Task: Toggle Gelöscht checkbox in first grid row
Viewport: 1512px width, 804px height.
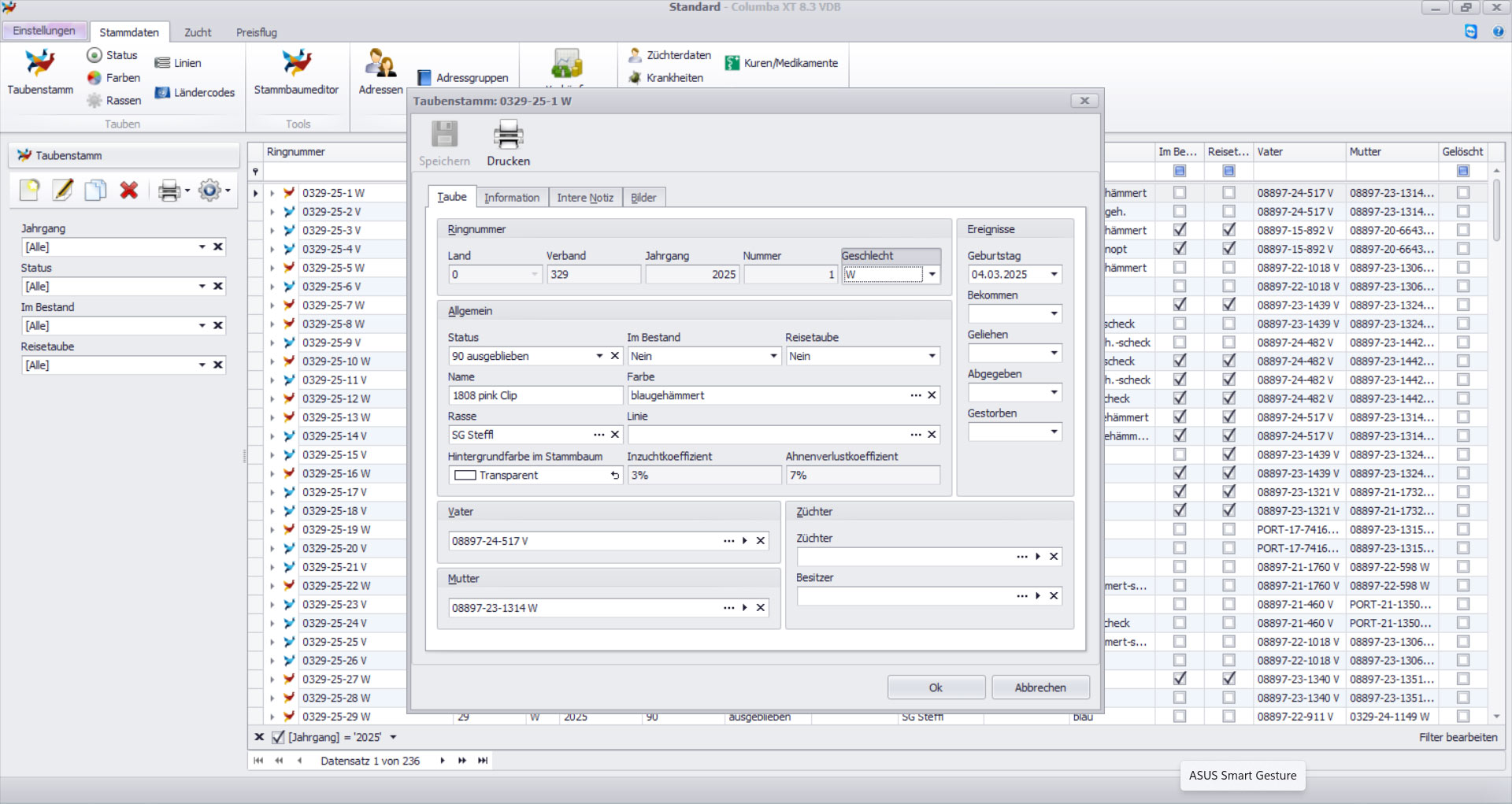Action: [x=1462, y=193]
